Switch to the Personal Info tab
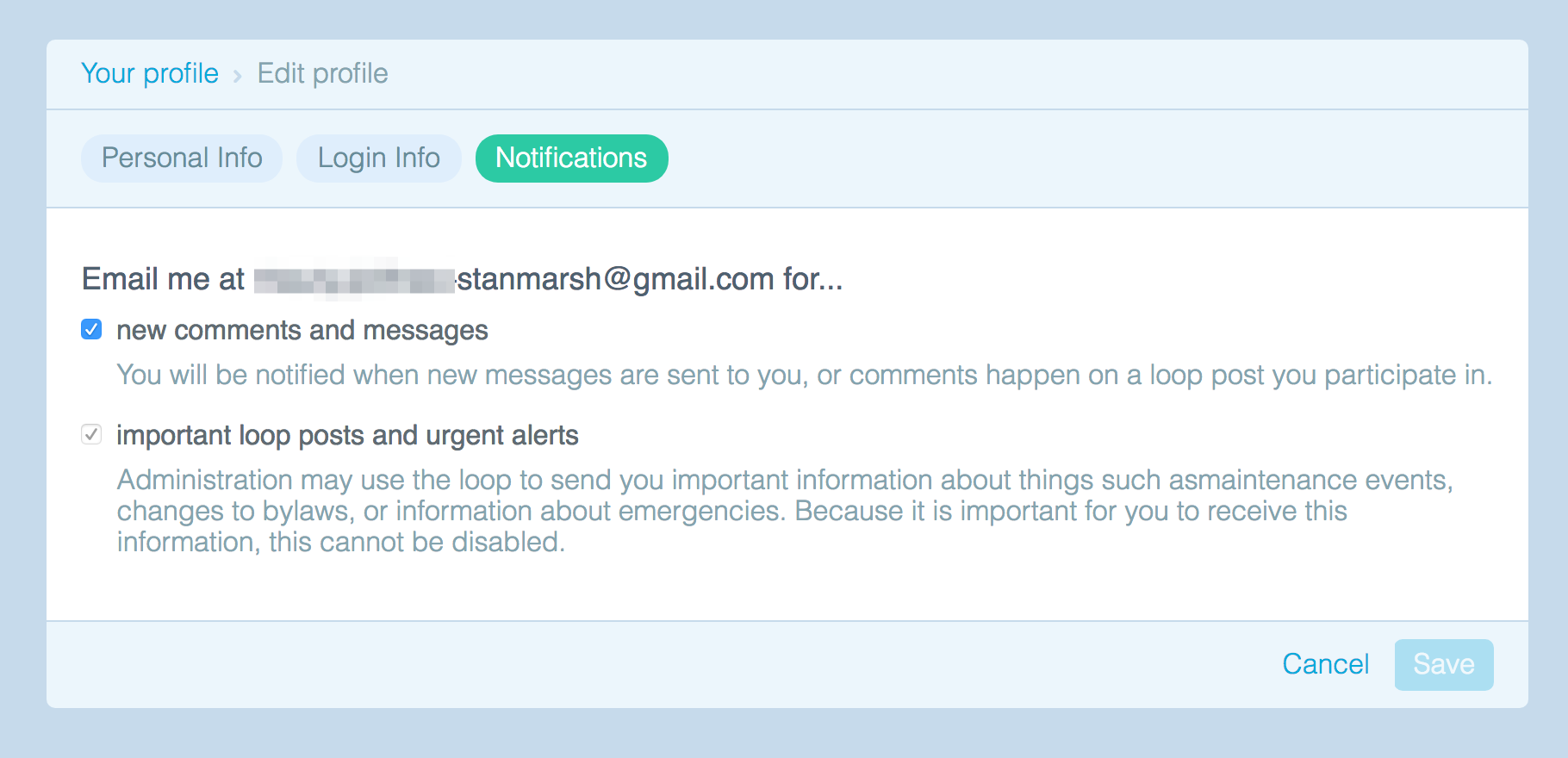1568x758 pixels. tap(181, 158)
